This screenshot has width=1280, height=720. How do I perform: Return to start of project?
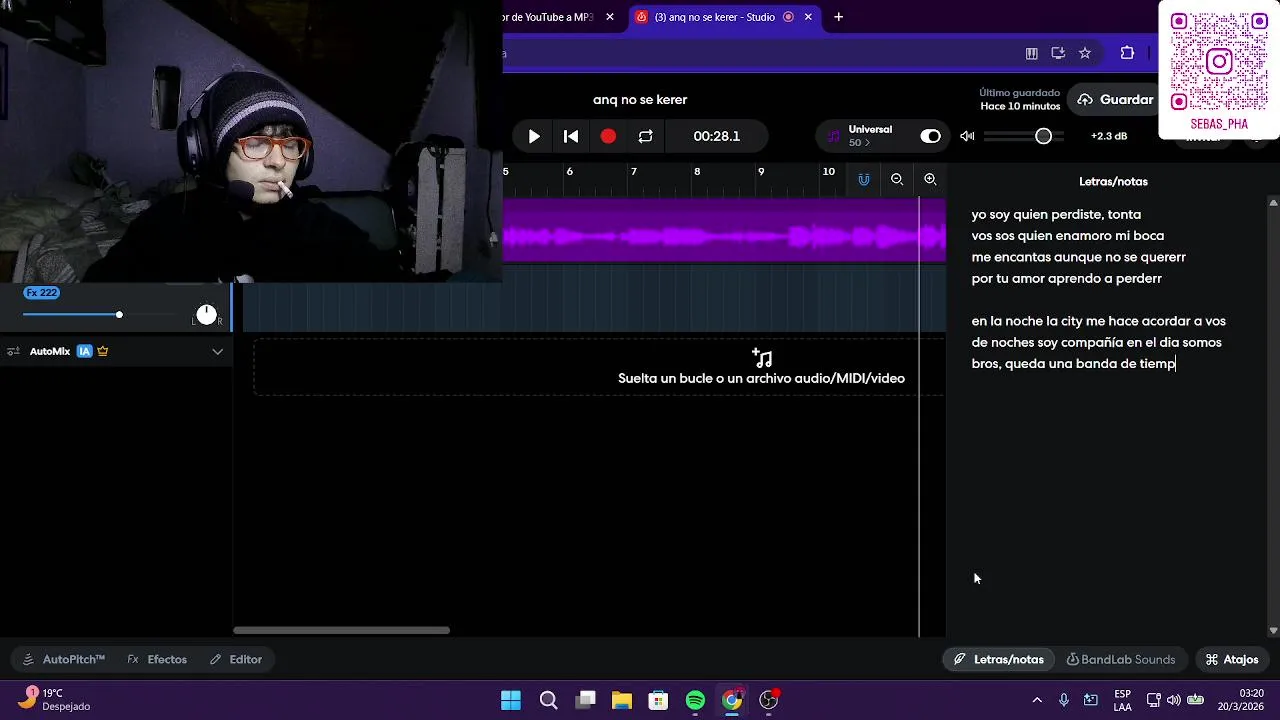(x=571, y=136)
